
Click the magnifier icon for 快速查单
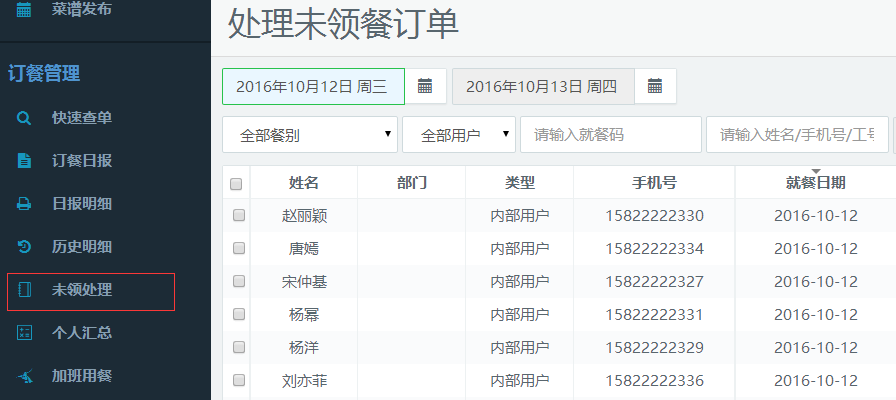[x=25, y=118]
